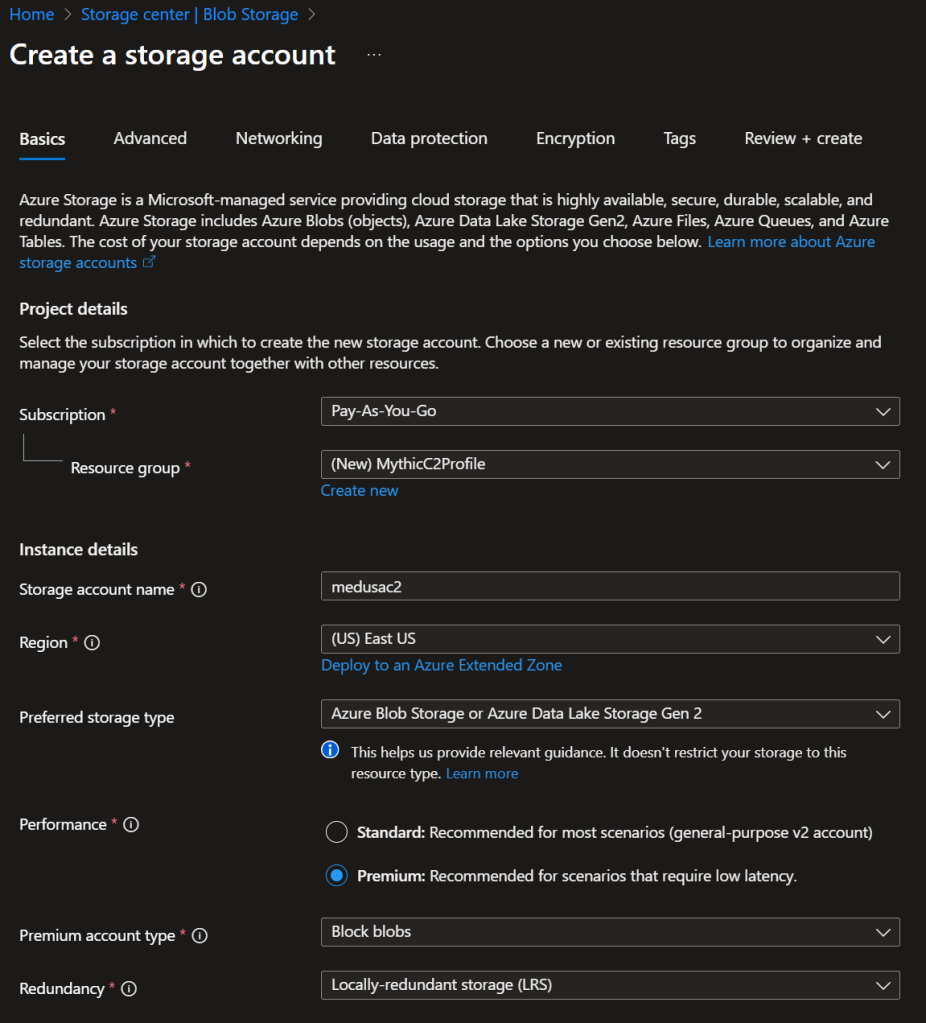
Task: Click info icon next to Storage account name
Action: pos(199,590)
